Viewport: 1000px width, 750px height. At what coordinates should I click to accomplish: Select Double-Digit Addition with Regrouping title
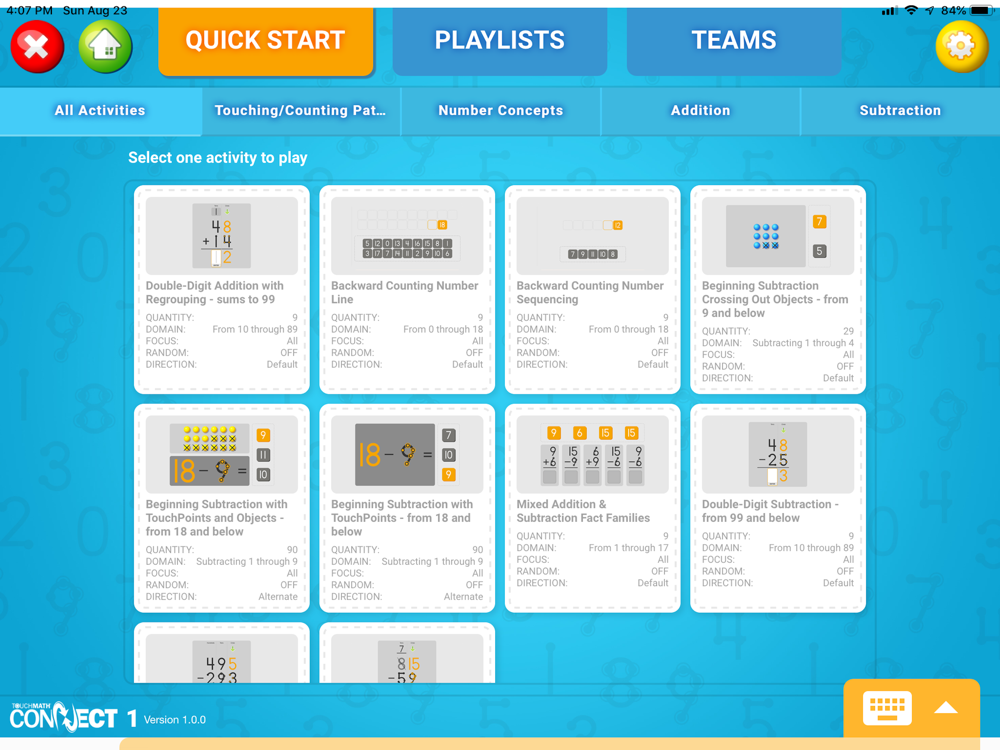tap(215, 293)
